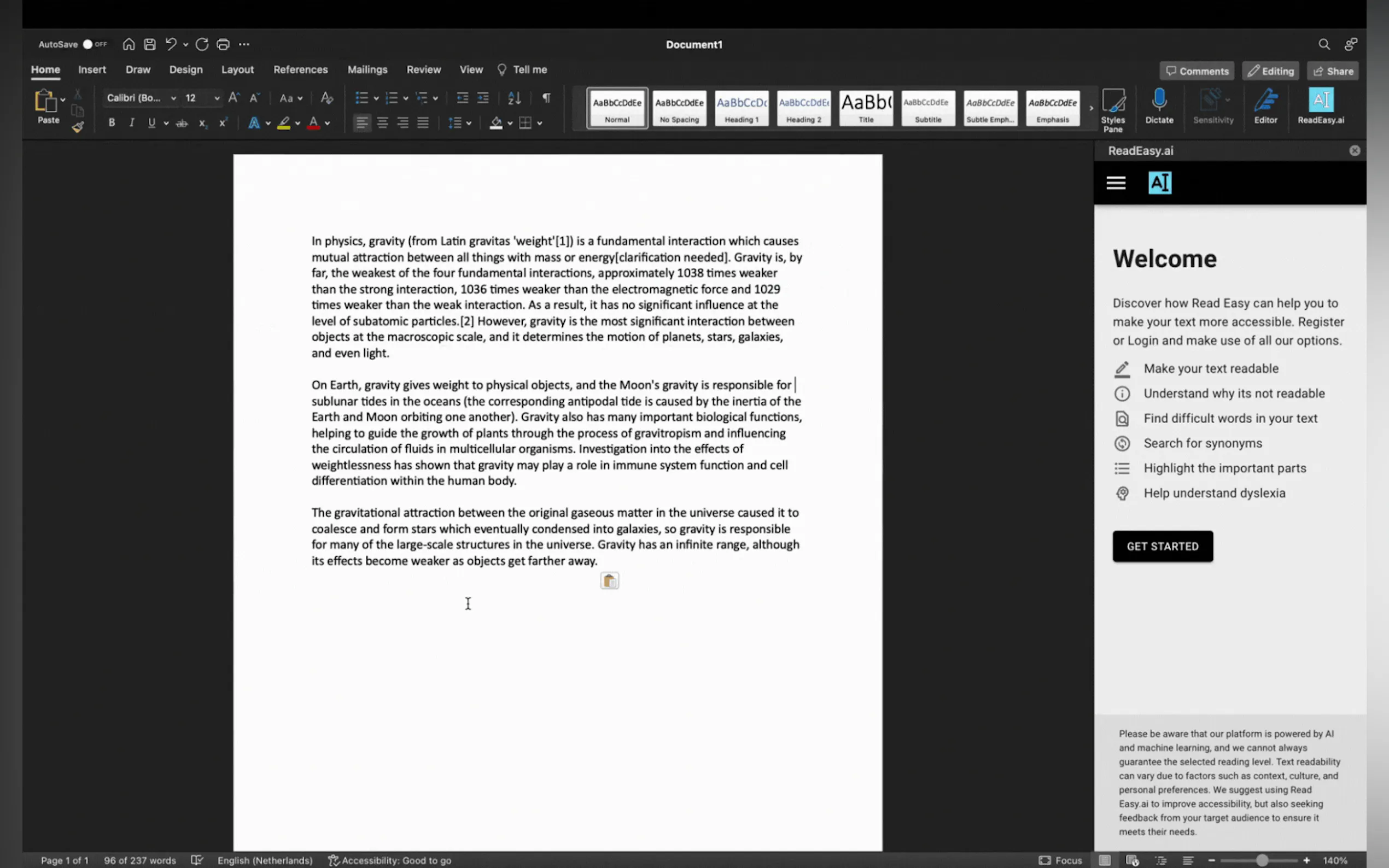The height and width of the screenshot is (868, 1389).
Task: Click the paste options clipboard icon
Action: click(x=609, y=581)
